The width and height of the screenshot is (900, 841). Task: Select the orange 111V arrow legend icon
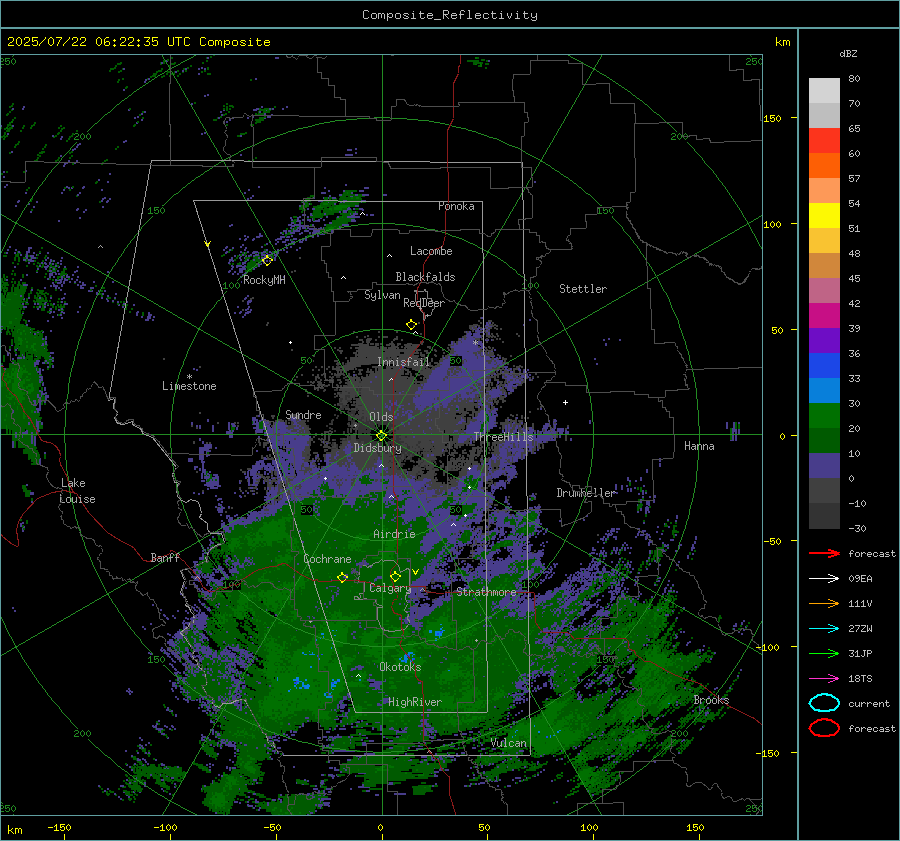824,603
